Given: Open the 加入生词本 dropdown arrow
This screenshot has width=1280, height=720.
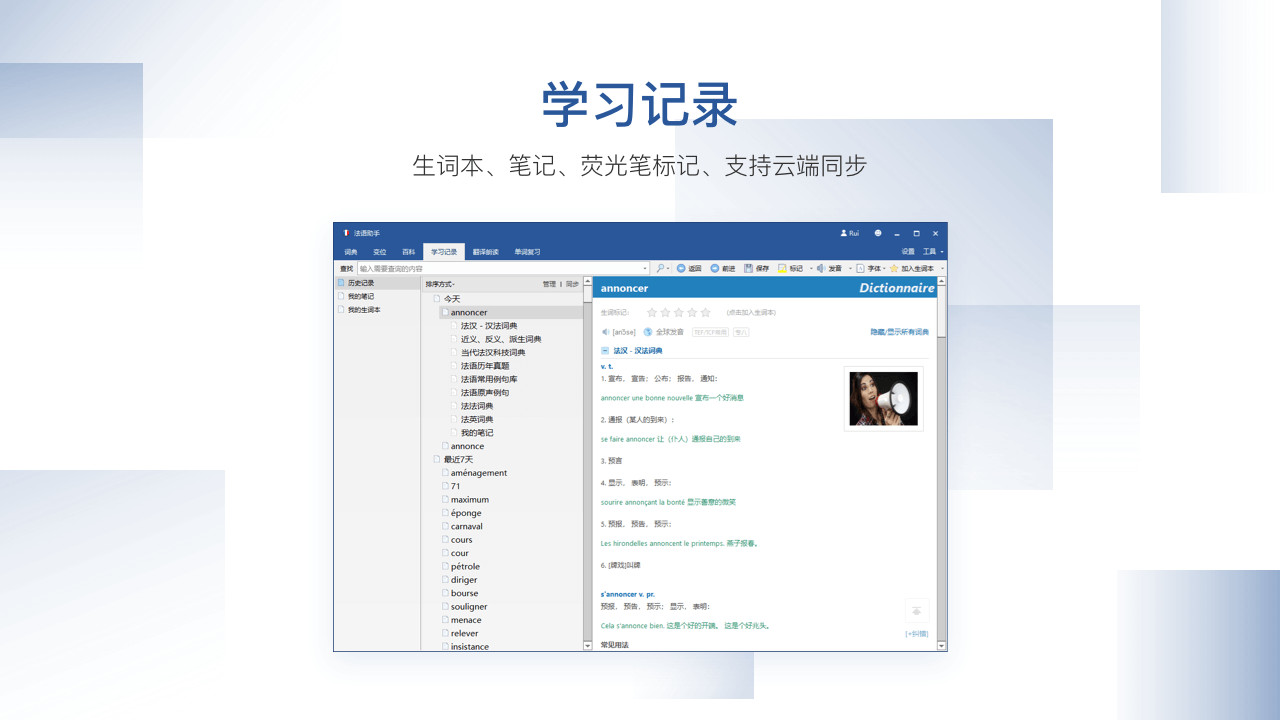Looking at the screenshot, I should click(942, 268).
